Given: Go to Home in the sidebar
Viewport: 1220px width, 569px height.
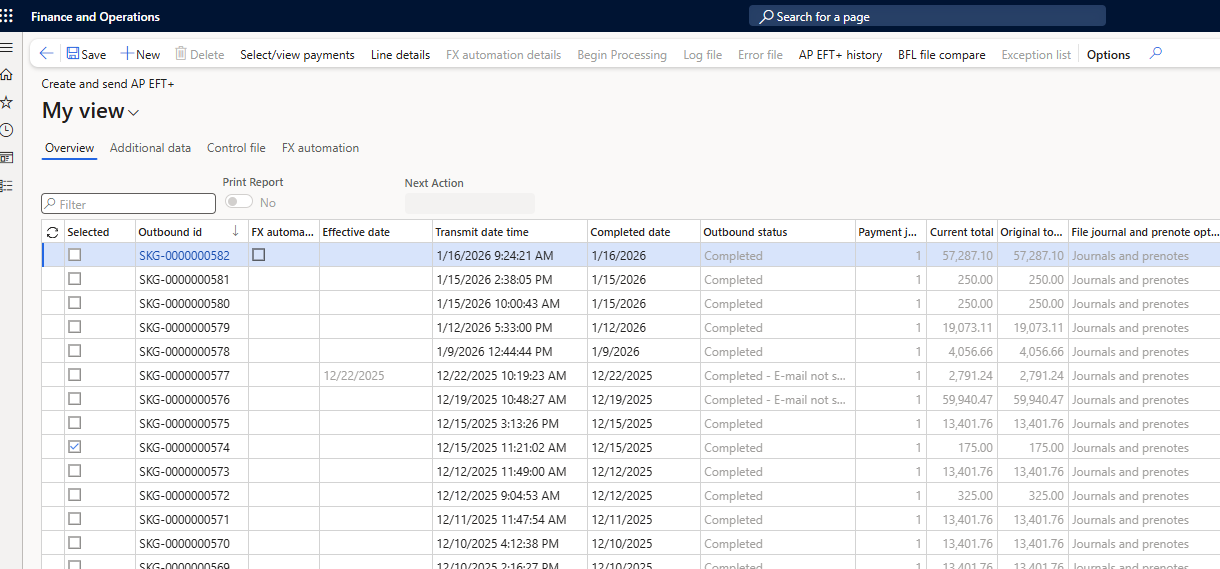Looking at the screenshot, I should click(6, 75).
